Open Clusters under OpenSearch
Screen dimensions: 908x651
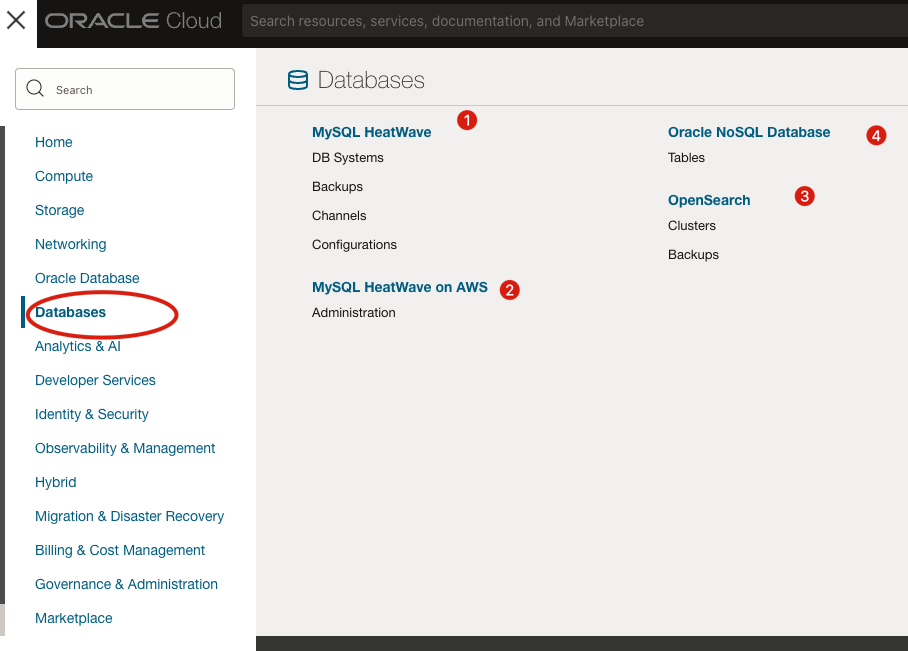(x=692, y=226)
